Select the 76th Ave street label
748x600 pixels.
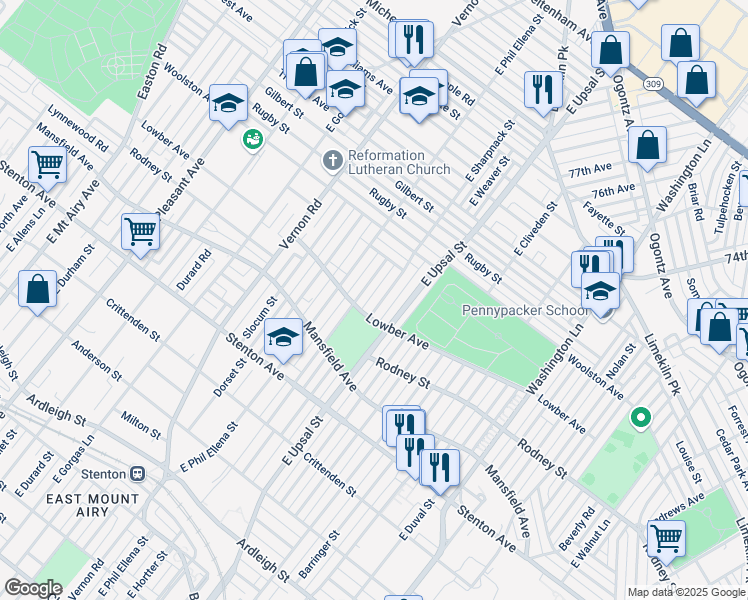pyautogui.click(x=613, y=191)
